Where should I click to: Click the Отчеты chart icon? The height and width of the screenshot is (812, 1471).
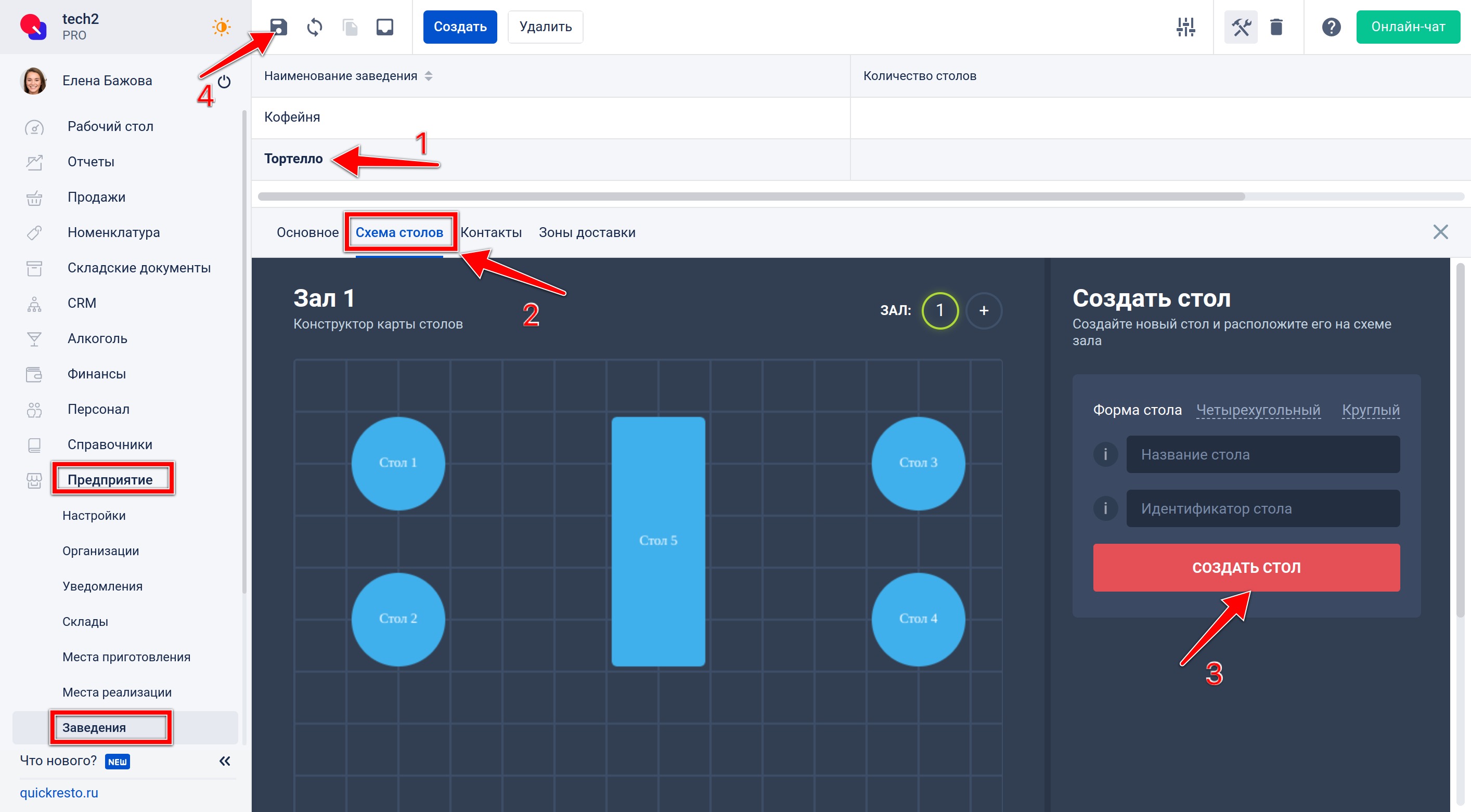click(x=34, y=162)
